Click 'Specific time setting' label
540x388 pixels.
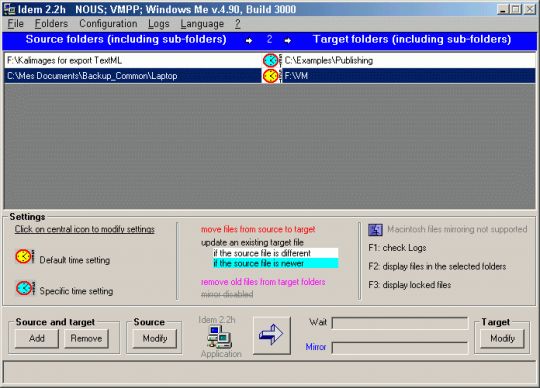(76, 291)
